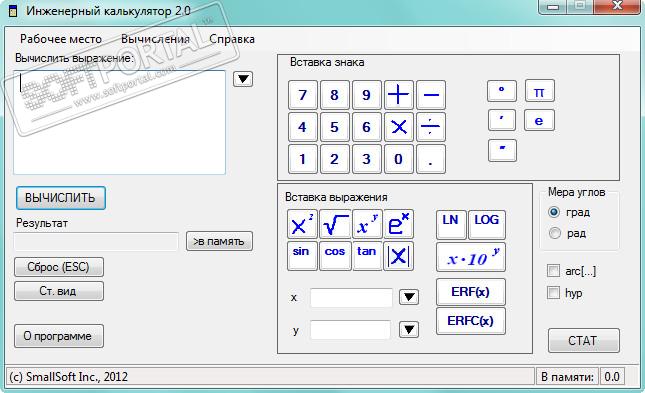Enable the arc[...] checkbox
This screenshot has width=645, height=393.
pyautogui.click(x=571, y=271)
